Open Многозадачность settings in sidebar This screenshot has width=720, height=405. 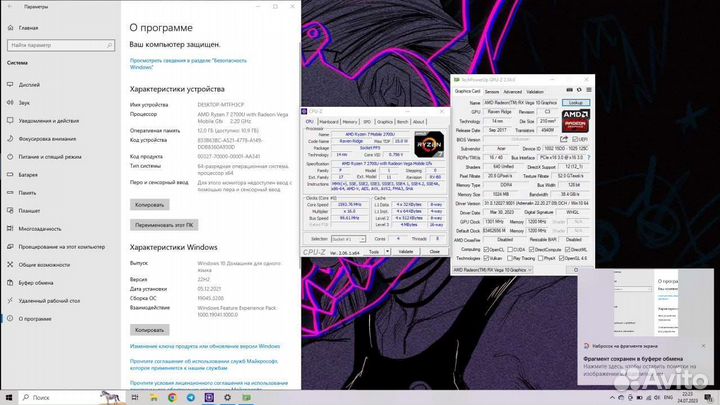39,229
